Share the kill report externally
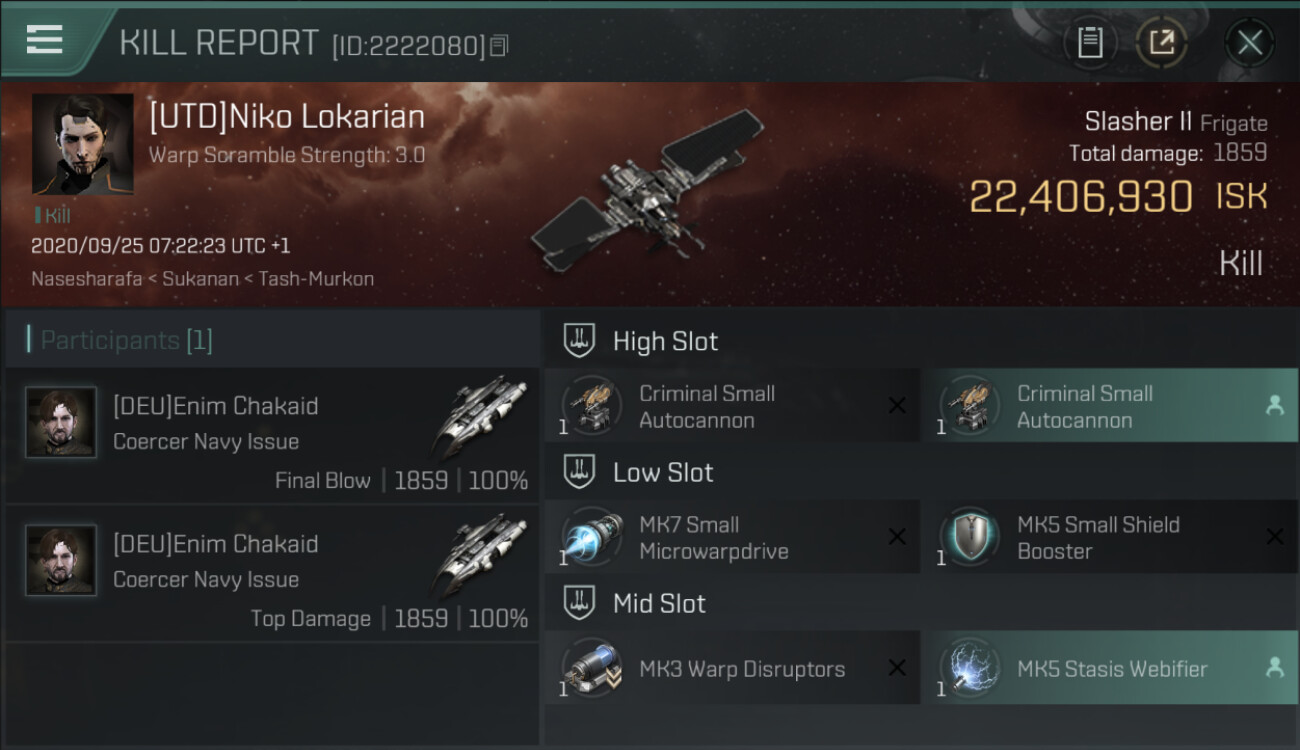The width and height of the screenshot is (1300, 750). pos(1162,43)
